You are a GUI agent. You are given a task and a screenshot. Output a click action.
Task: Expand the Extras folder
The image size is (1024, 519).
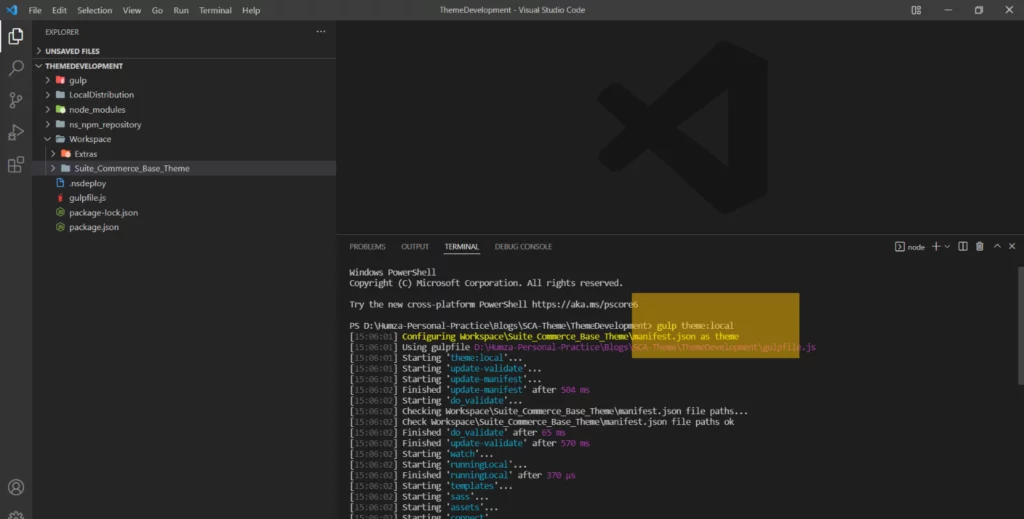coord(184,153)
